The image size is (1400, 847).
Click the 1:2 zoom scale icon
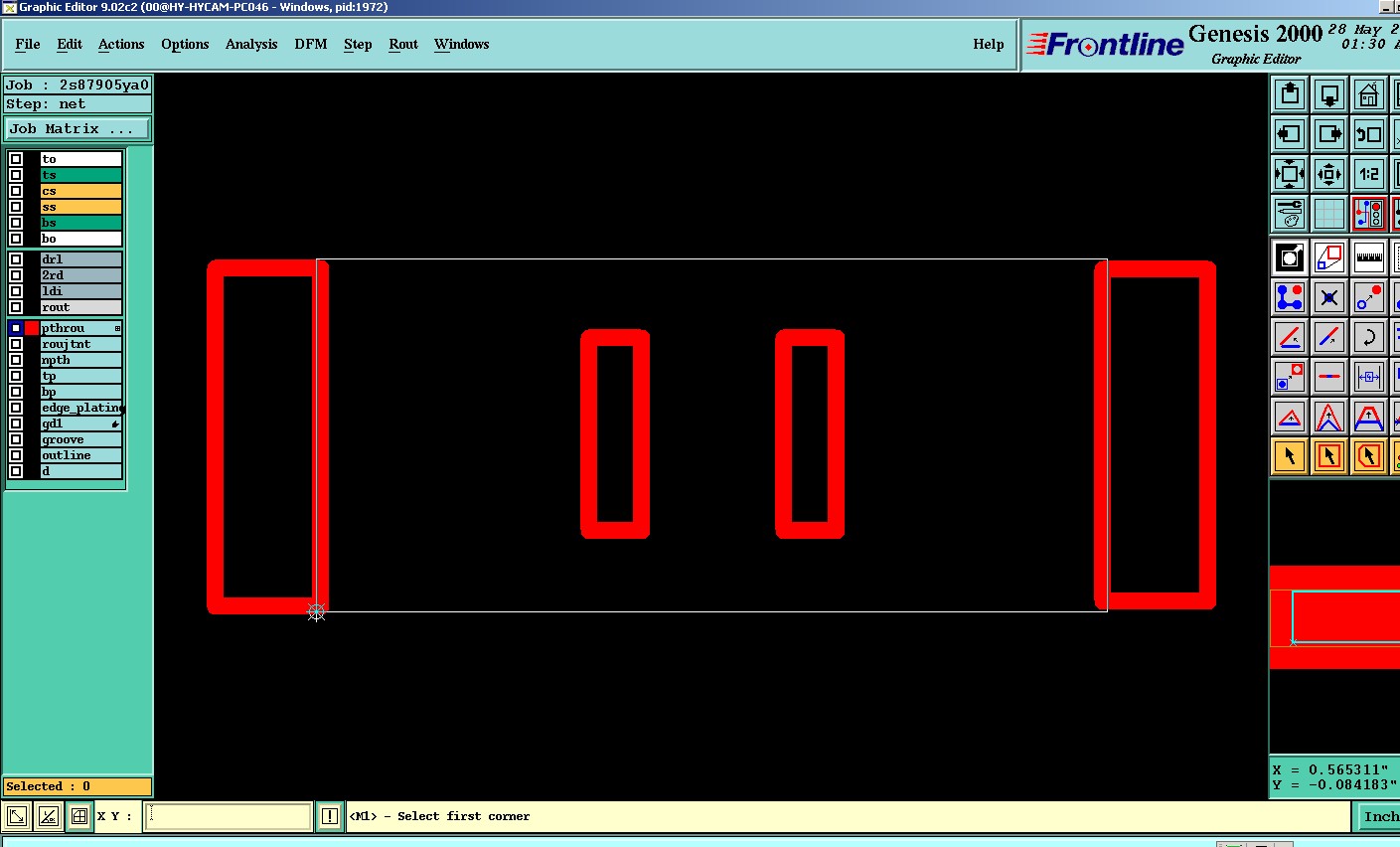click(1369, 174)
